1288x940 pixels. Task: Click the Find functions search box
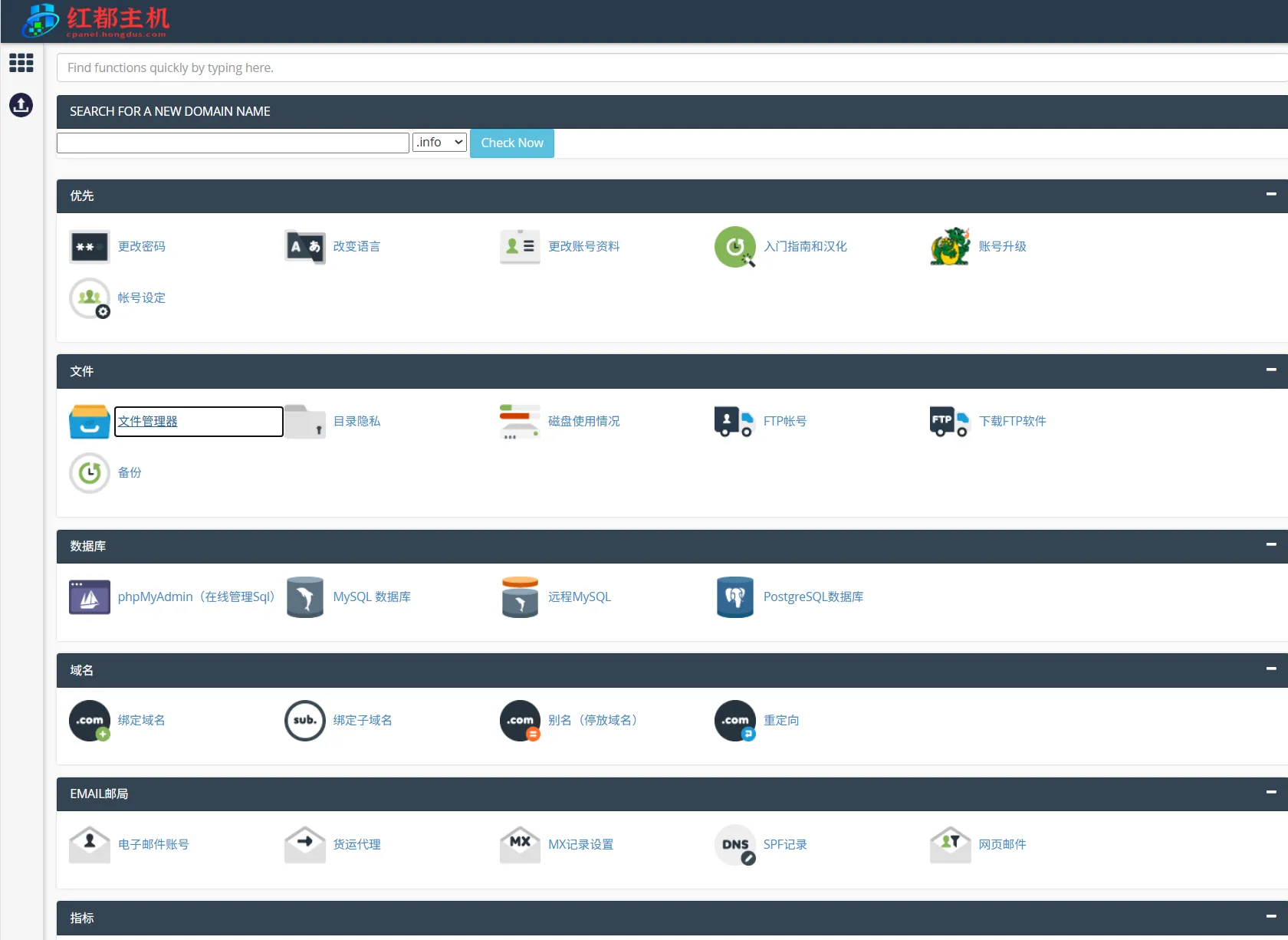pos(667,67)
